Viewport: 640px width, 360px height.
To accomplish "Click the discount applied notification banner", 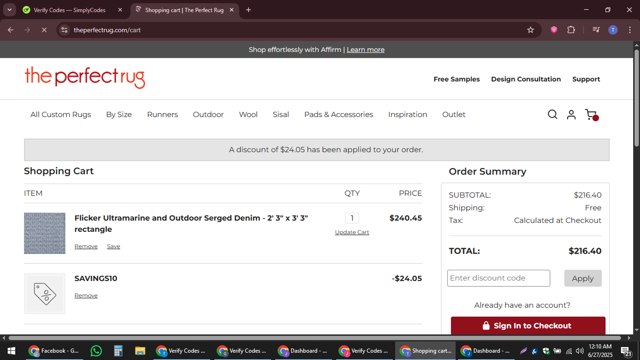I will [317, 150].
